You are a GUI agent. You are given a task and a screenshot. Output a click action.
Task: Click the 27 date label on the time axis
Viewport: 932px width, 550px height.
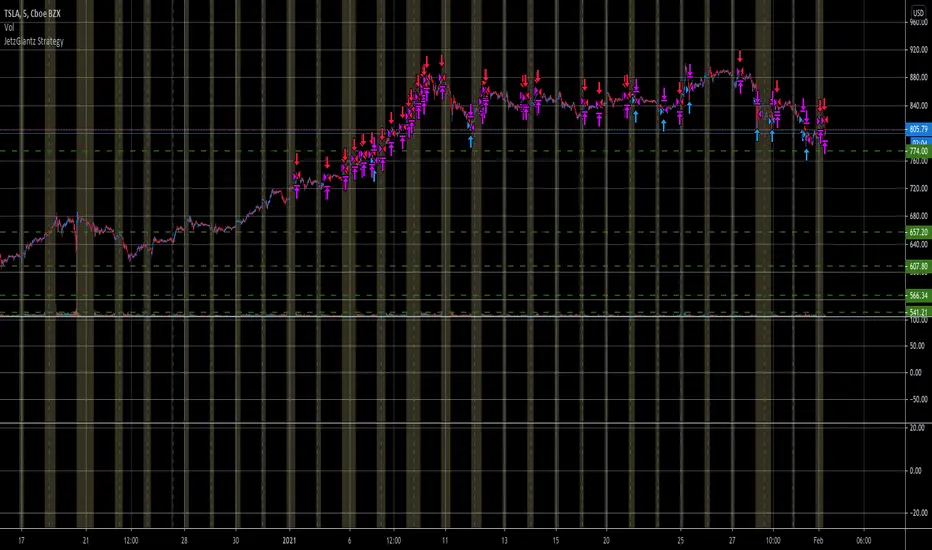(732, 540)
